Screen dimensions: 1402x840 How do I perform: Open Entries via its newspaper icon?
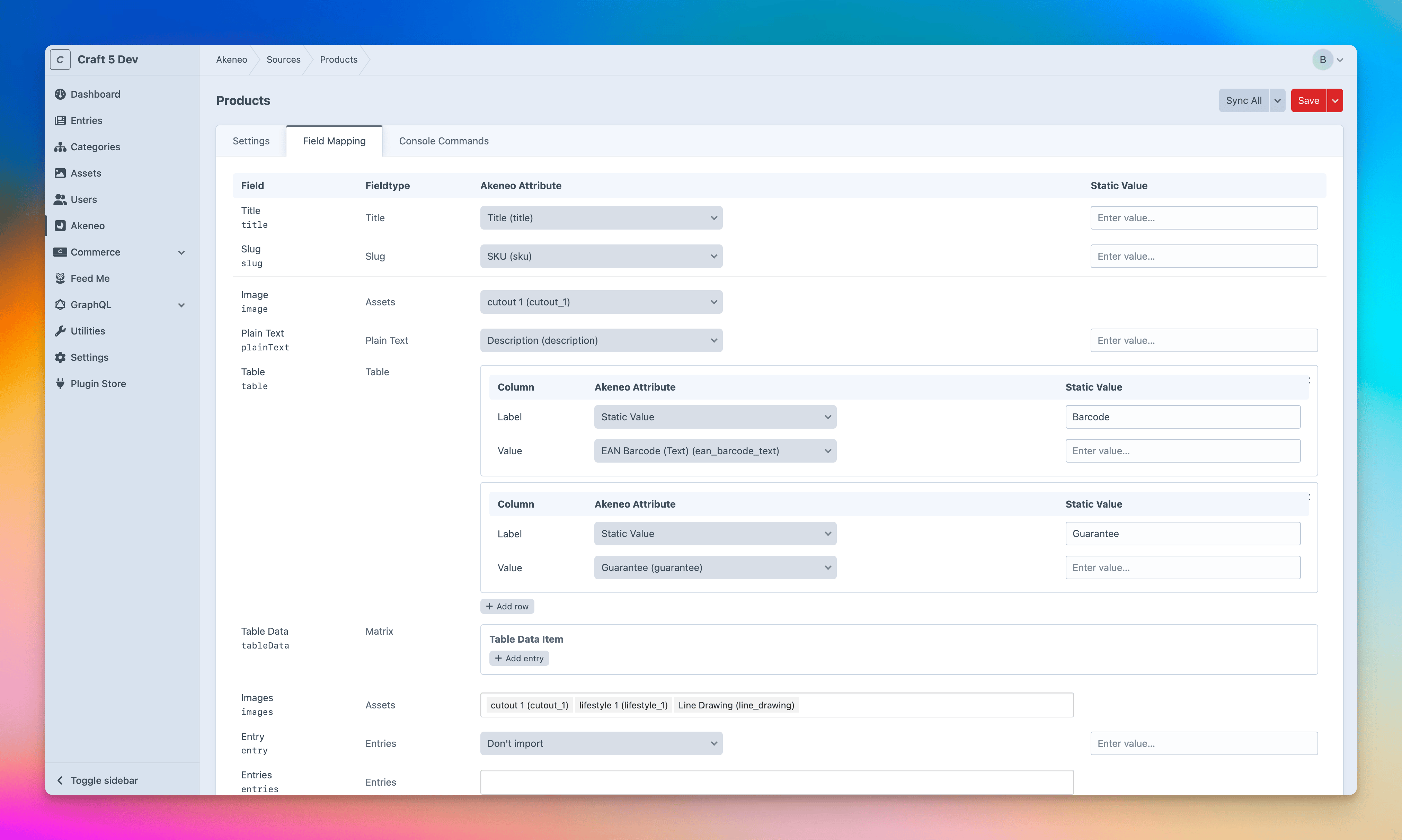click(x=60, y=120)
